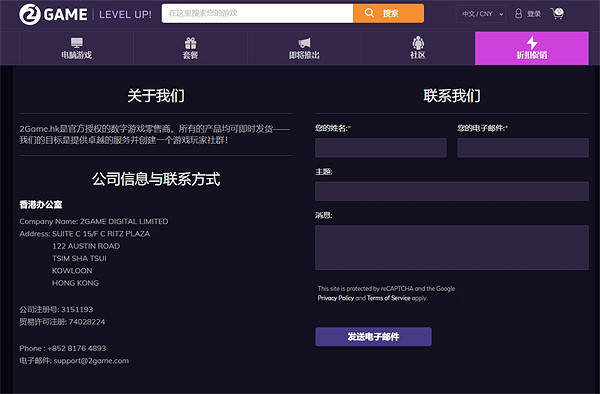The height and width of the screenshot is (394, 600).
Task: Click the 香港办公室 label
Action: click(x=41, y=205)
